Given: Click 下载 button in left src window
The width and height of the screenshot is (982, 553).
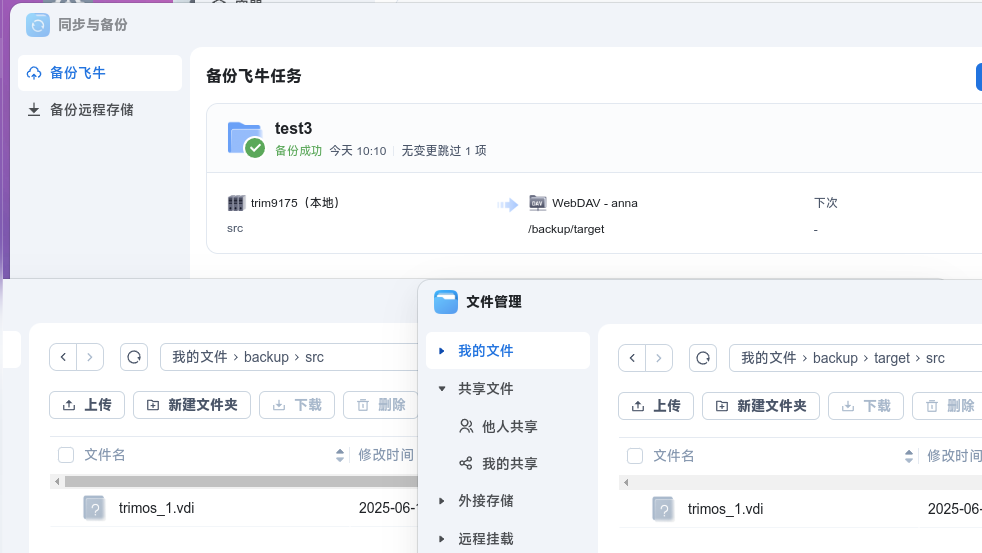Looking at the screenshot, I should (297, 405).
